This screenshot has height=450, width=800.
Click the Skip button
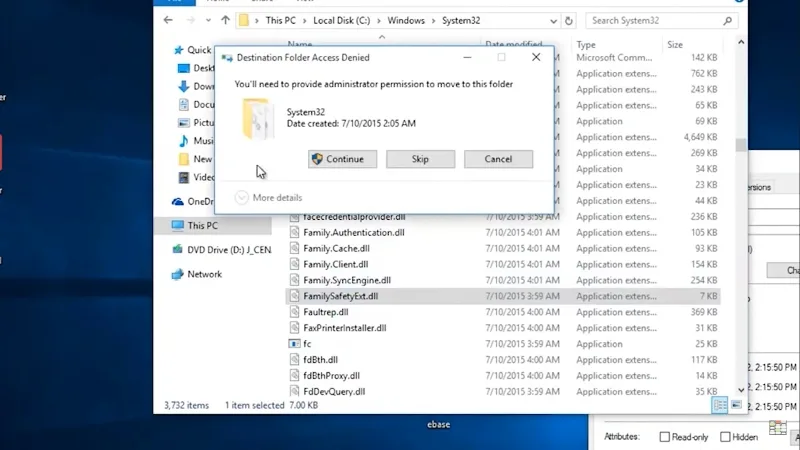pos(420,159)
